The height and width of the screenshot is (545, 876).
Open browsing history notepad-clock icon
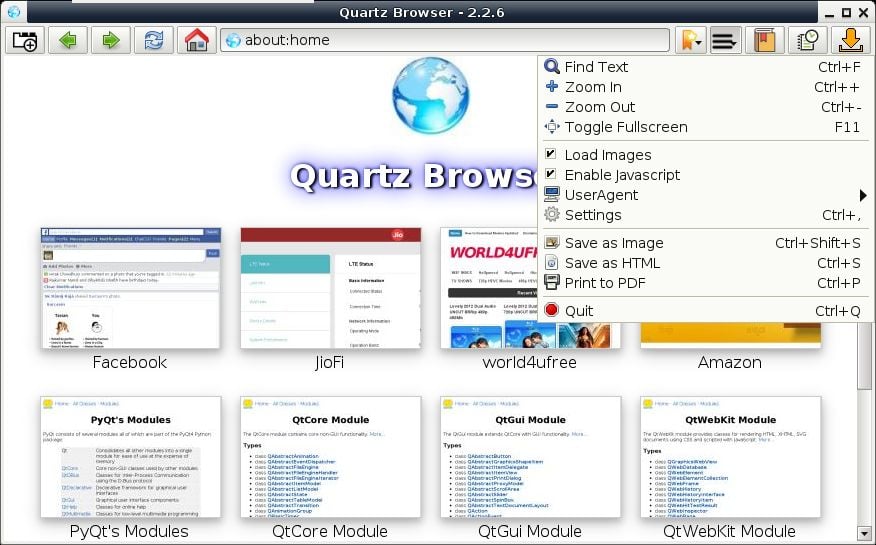pos(807,40)
